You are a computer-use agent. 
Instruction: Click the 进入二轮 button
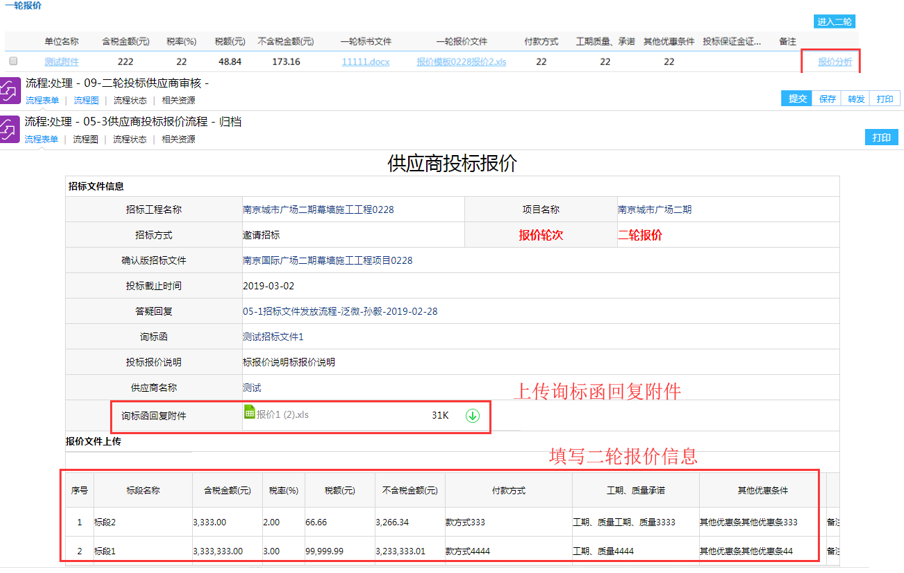(834, 21)
